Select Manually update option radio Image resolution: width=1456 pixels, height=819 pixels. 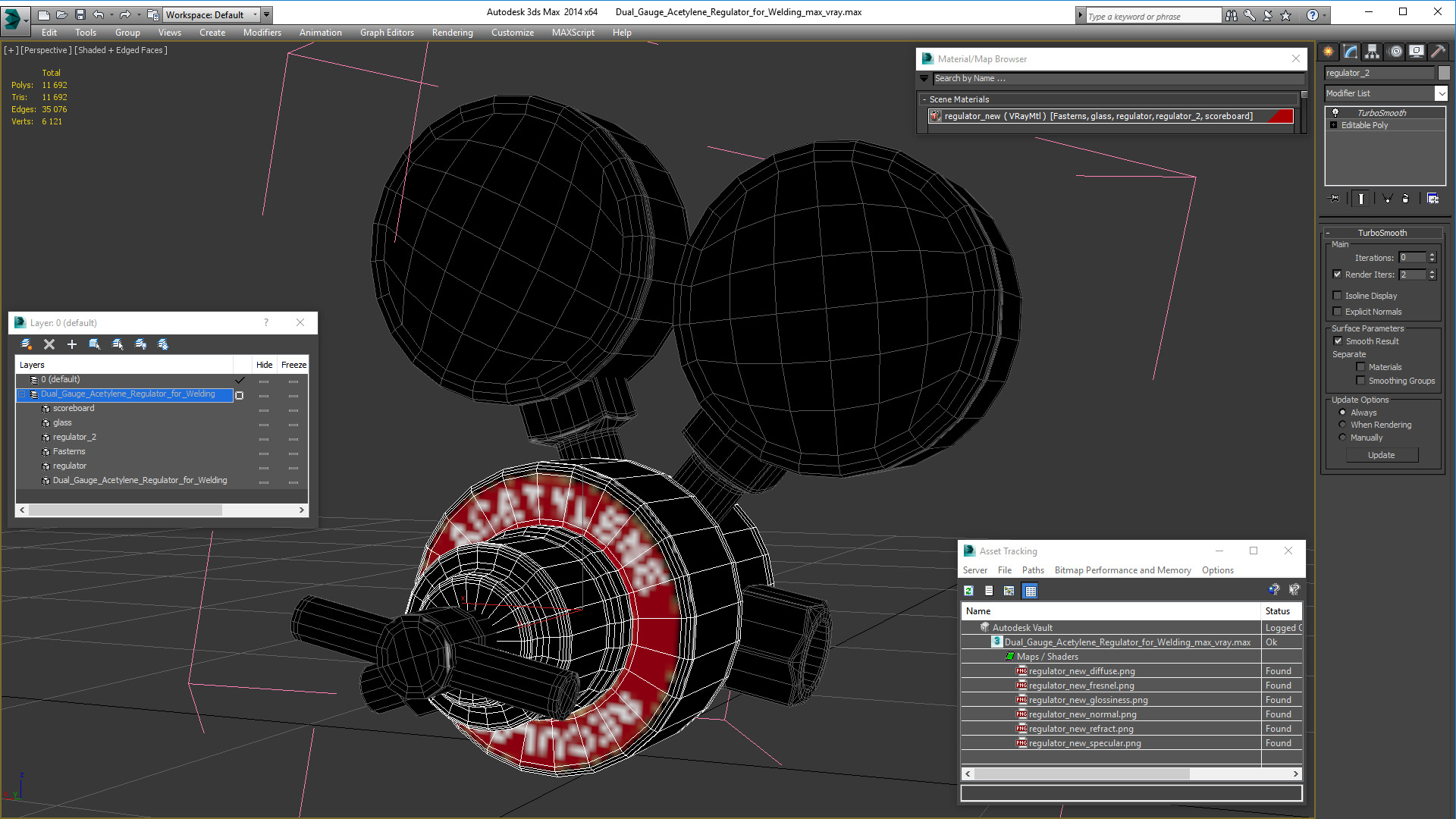[1342, 438]
